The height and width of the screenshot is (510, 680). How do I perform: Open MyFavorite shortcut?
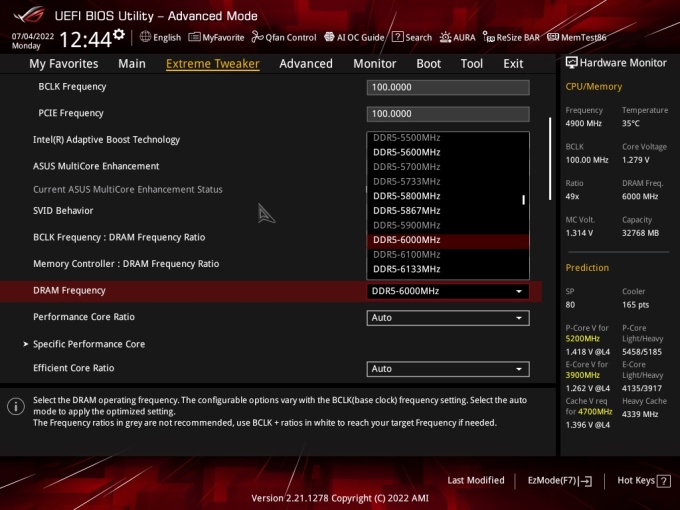tap(216, 37)
